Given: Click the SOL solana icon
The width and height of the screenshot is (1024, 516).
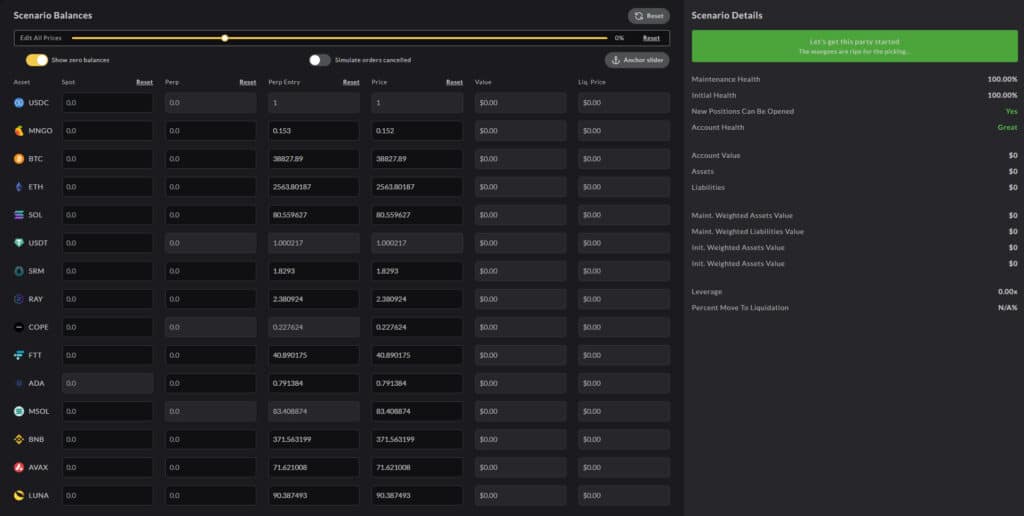Looking at the screenshot, I should 19,215.
